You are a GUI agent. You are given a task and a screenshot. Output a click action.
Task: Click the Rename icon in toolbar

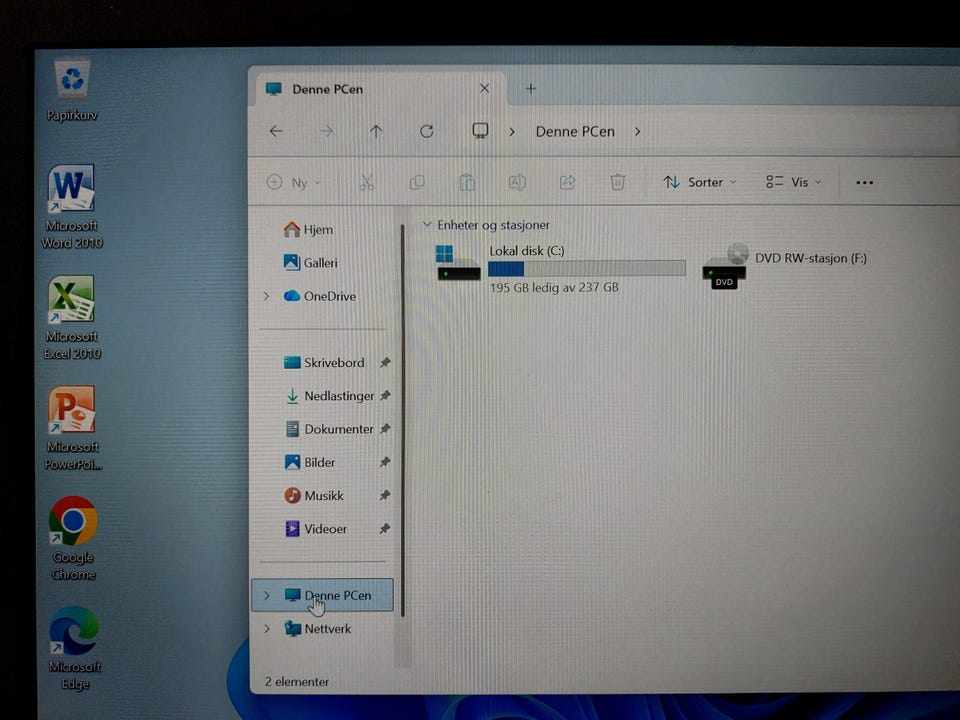517,182
